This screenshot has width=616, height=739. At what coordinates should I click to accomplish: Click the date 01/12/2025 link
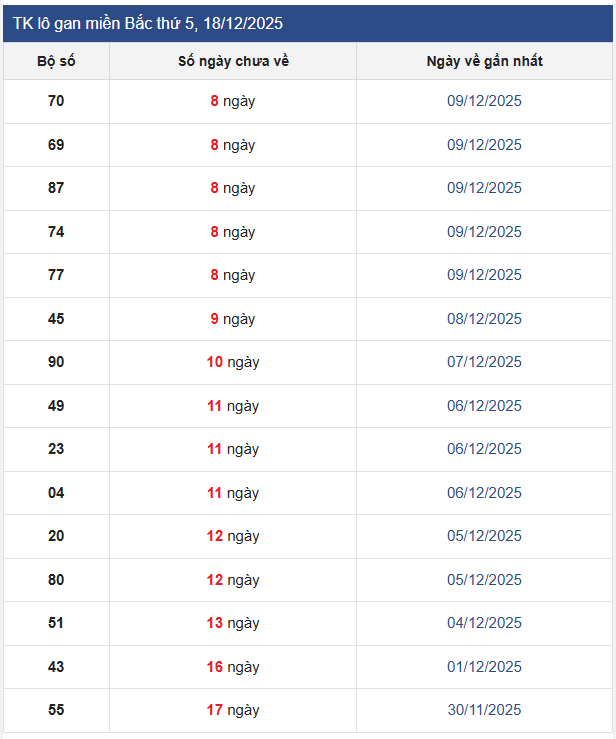tap(484, 667)
